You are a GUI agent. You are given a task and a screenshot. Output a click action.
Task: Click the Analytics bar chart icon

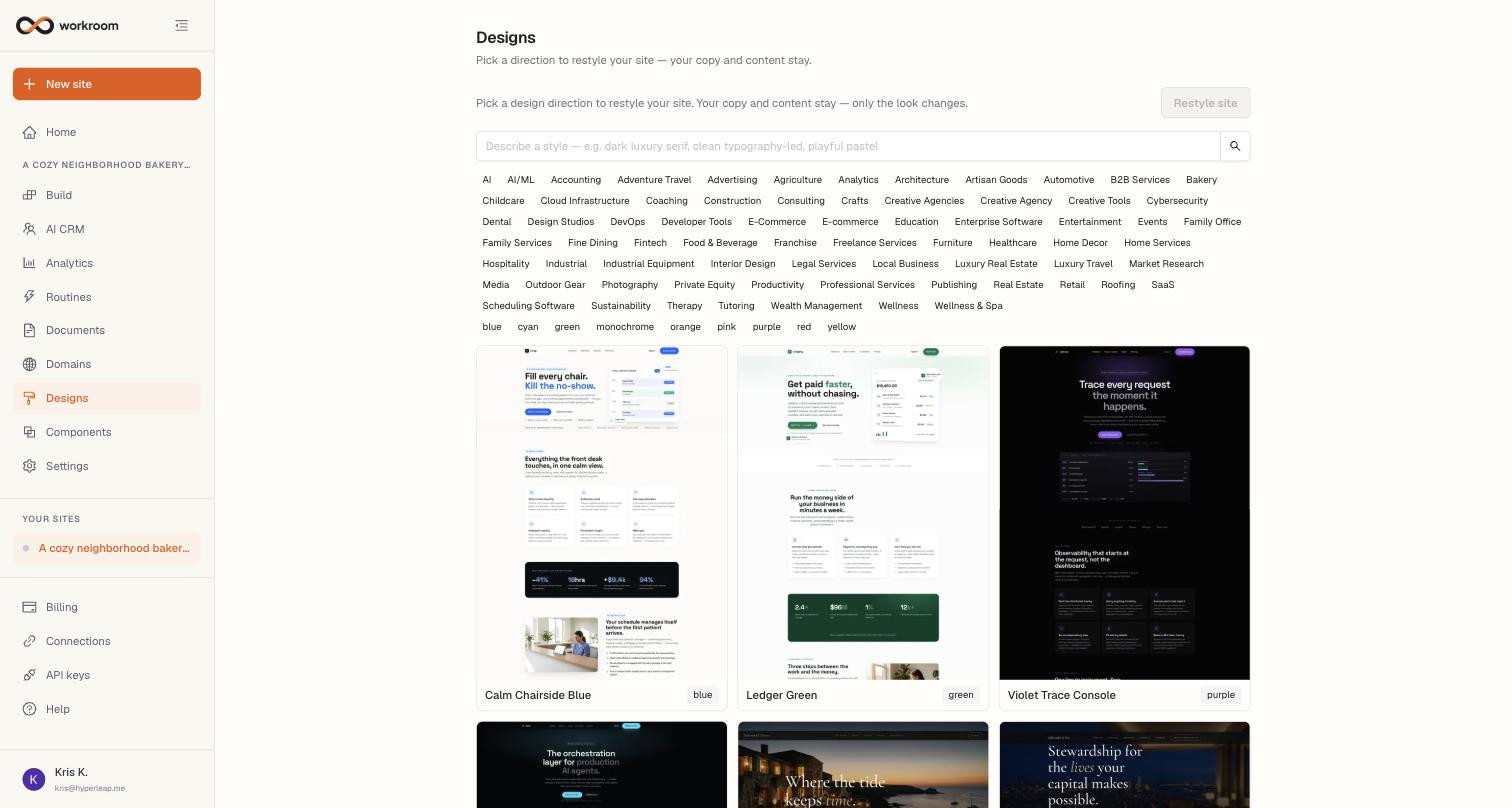[30, 263]
